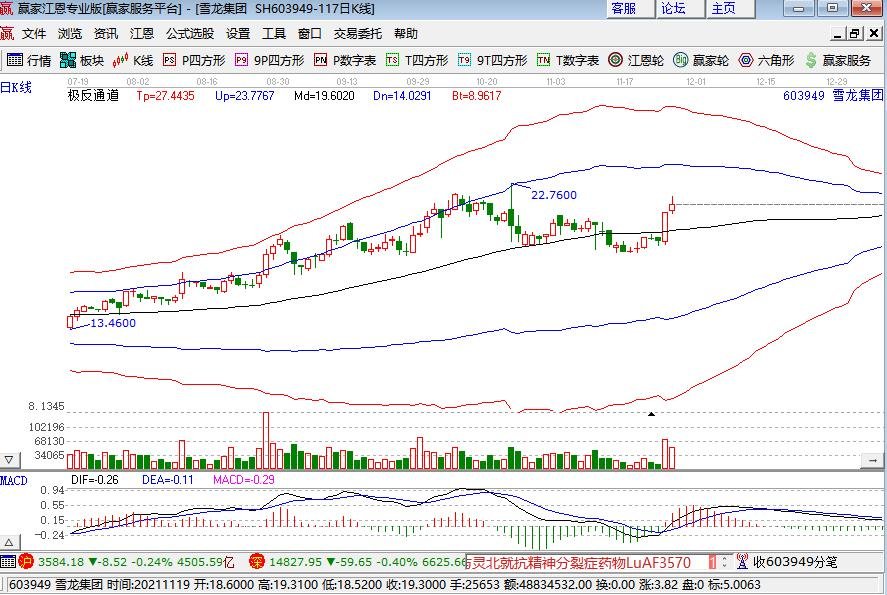Image resolution: width=887 pixels, height=595 pixels.
Task: Open the 帮助 menu
Action: [406, 33]
